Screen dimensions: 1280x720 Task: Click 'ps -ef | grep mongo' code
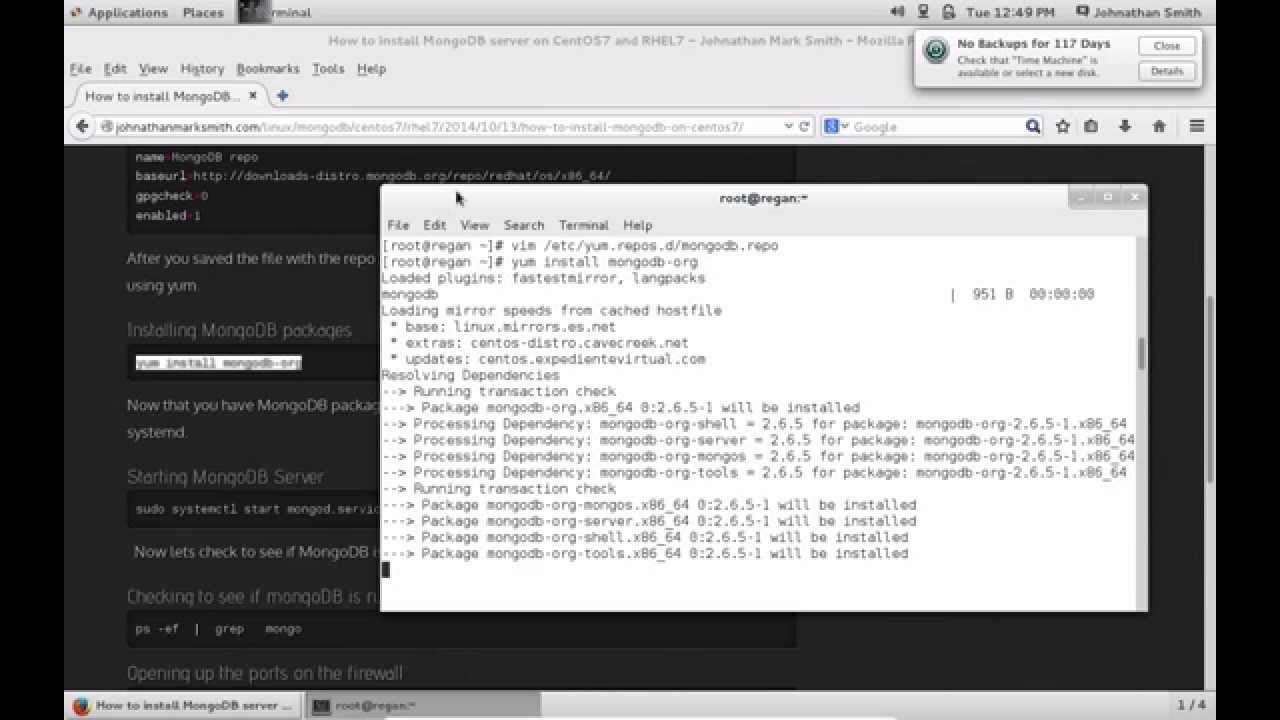218,629
